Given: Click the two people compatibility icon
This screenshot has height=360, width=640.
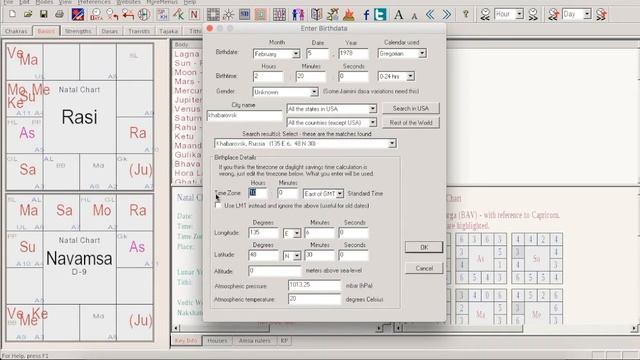Looking at the screenshot, I should (298, 15).
